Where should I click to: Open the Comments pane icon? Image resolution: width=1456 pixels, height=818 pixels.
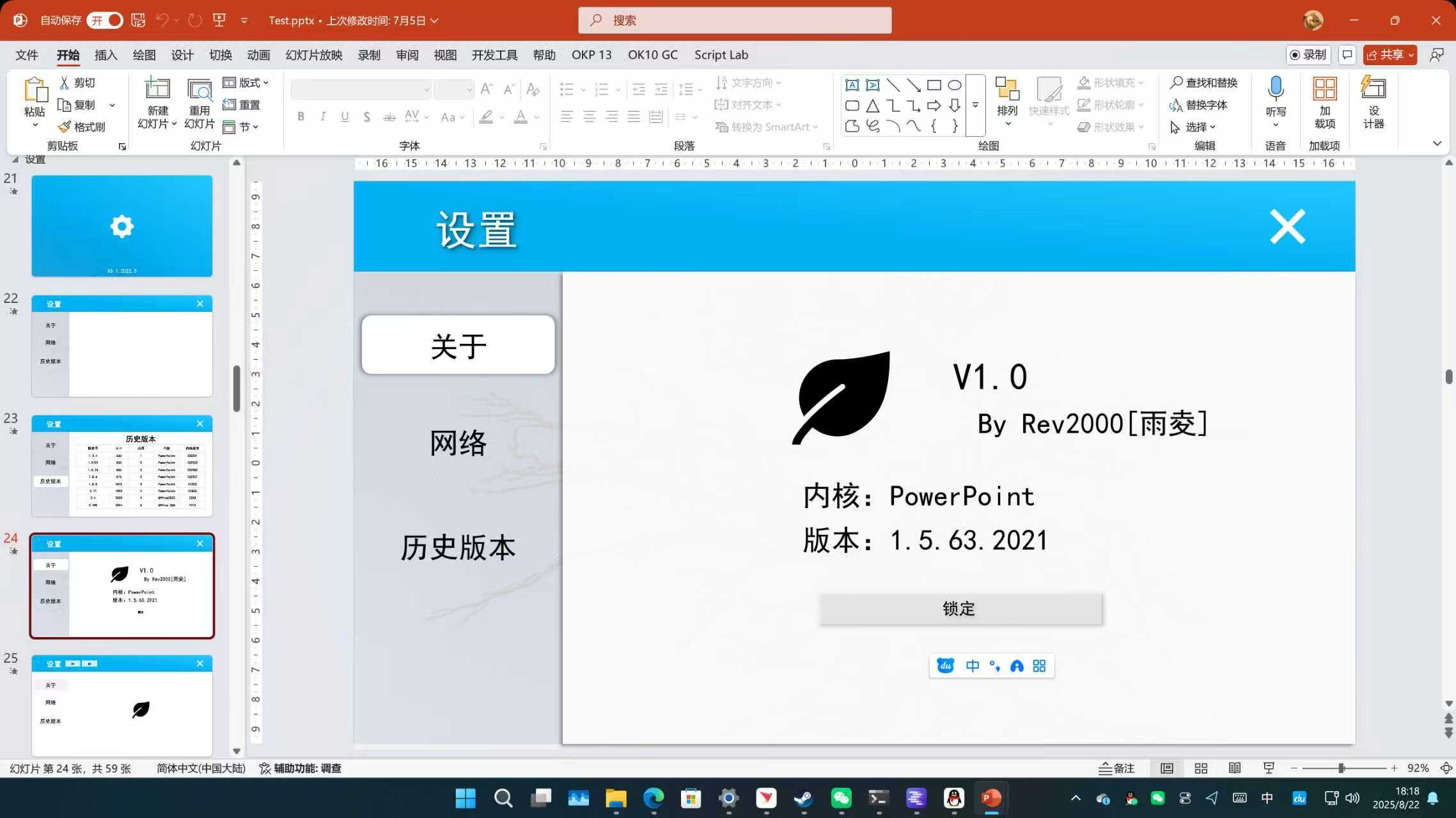click(1347, 55)
